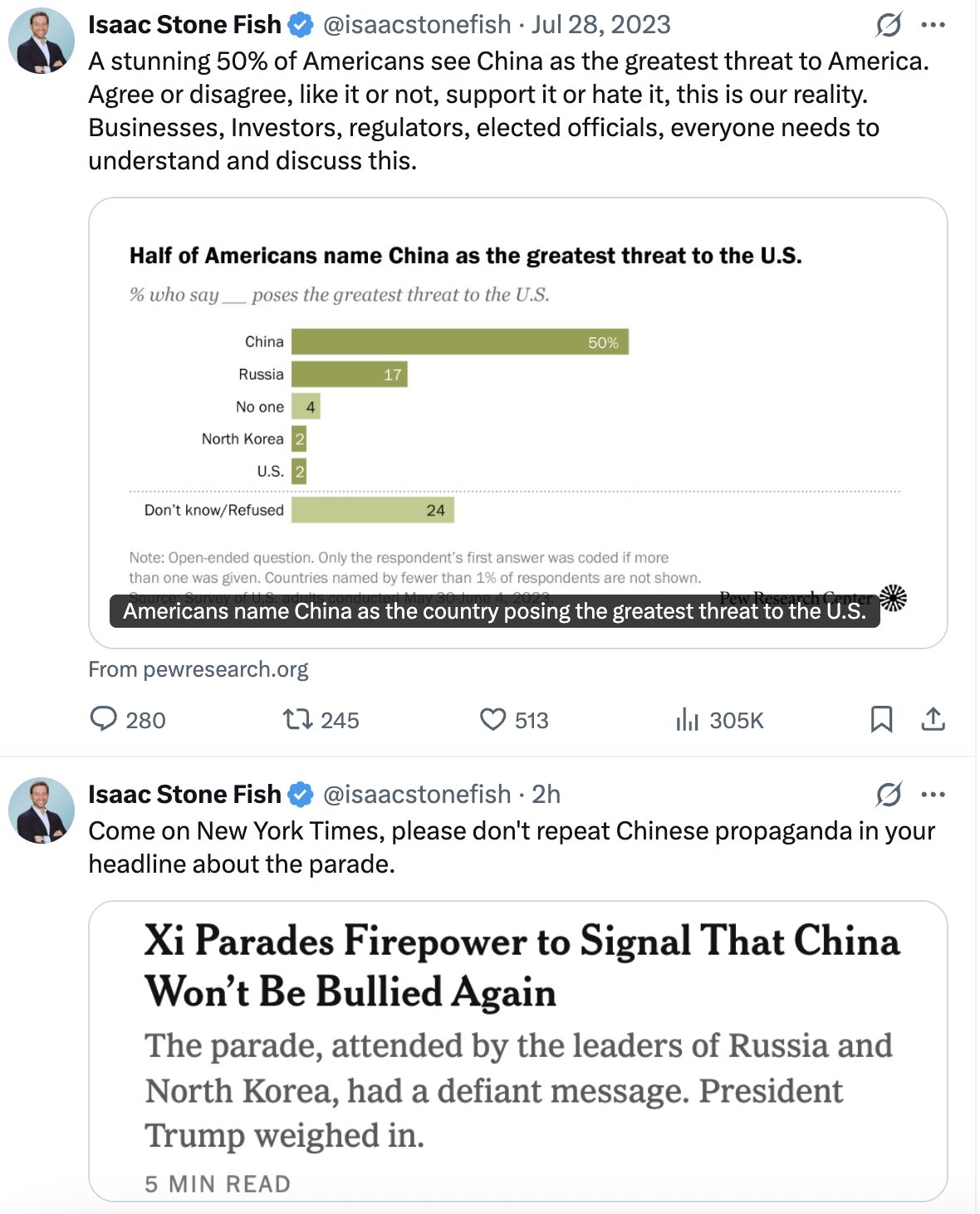Click the avatar photo on the first tweet

coord(42,42)
